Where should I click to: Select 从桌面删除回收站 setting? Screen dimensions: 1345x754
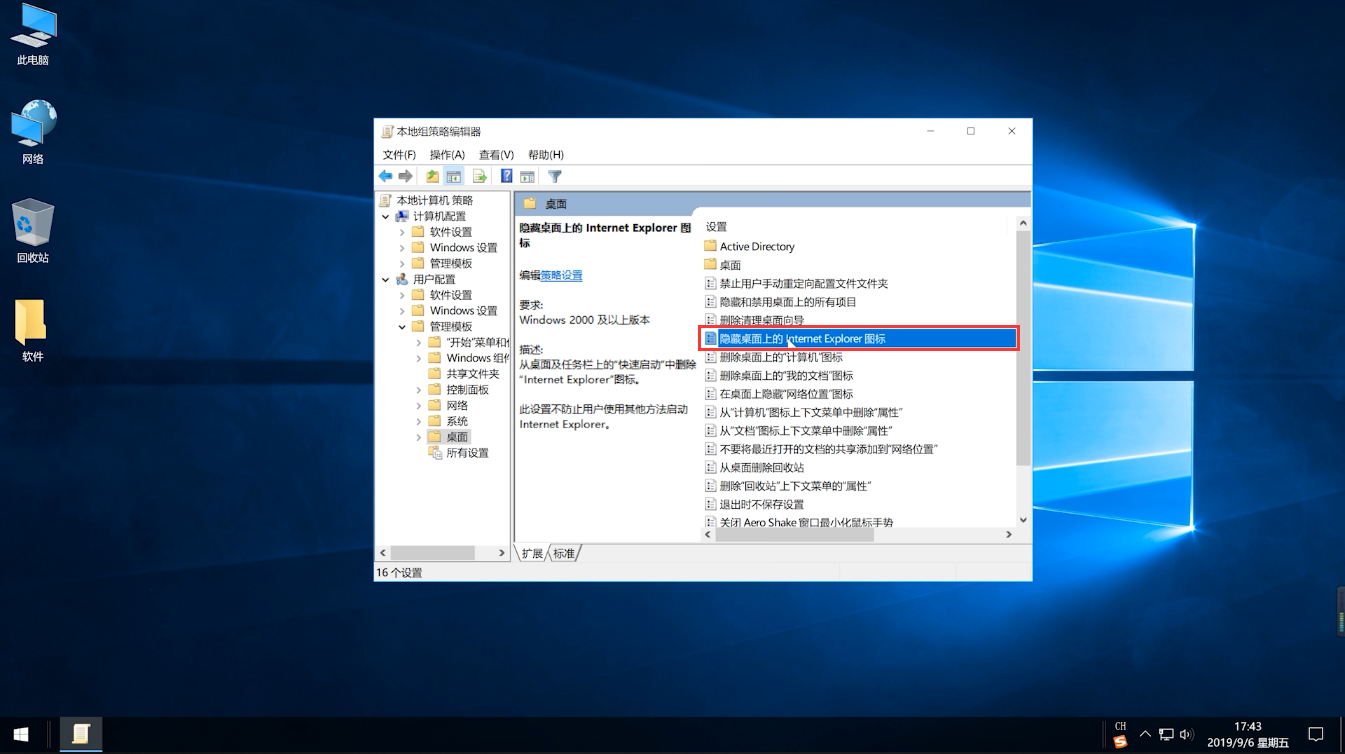(754, 468)
